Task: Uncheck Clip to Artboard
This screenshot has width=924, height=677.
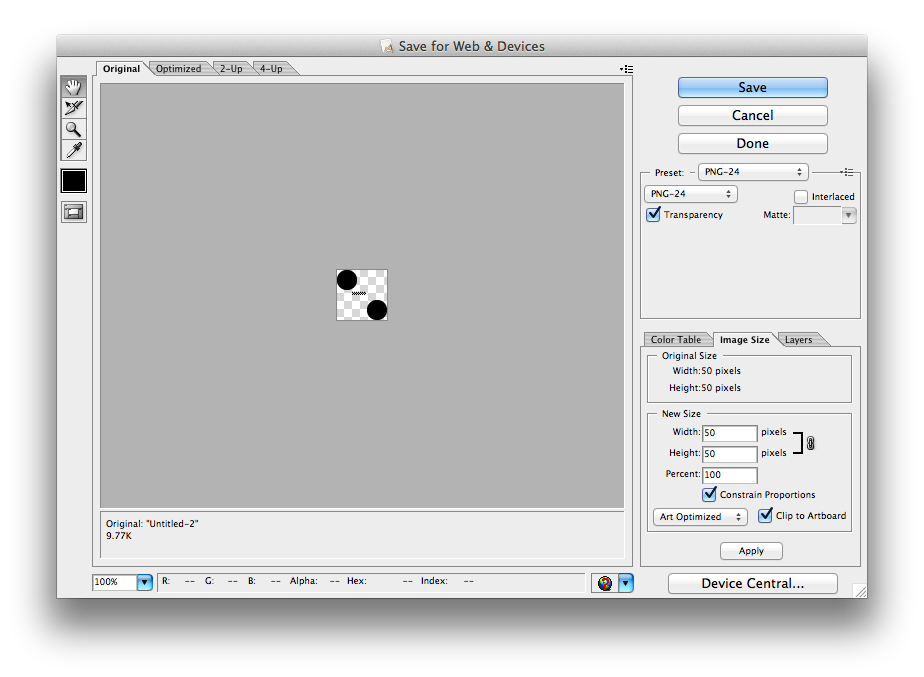Action: coord(765,516)
